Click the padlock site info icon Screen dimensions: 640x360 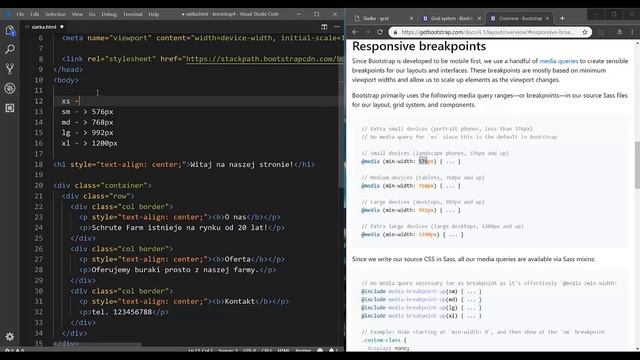click(x=395, y=32)
